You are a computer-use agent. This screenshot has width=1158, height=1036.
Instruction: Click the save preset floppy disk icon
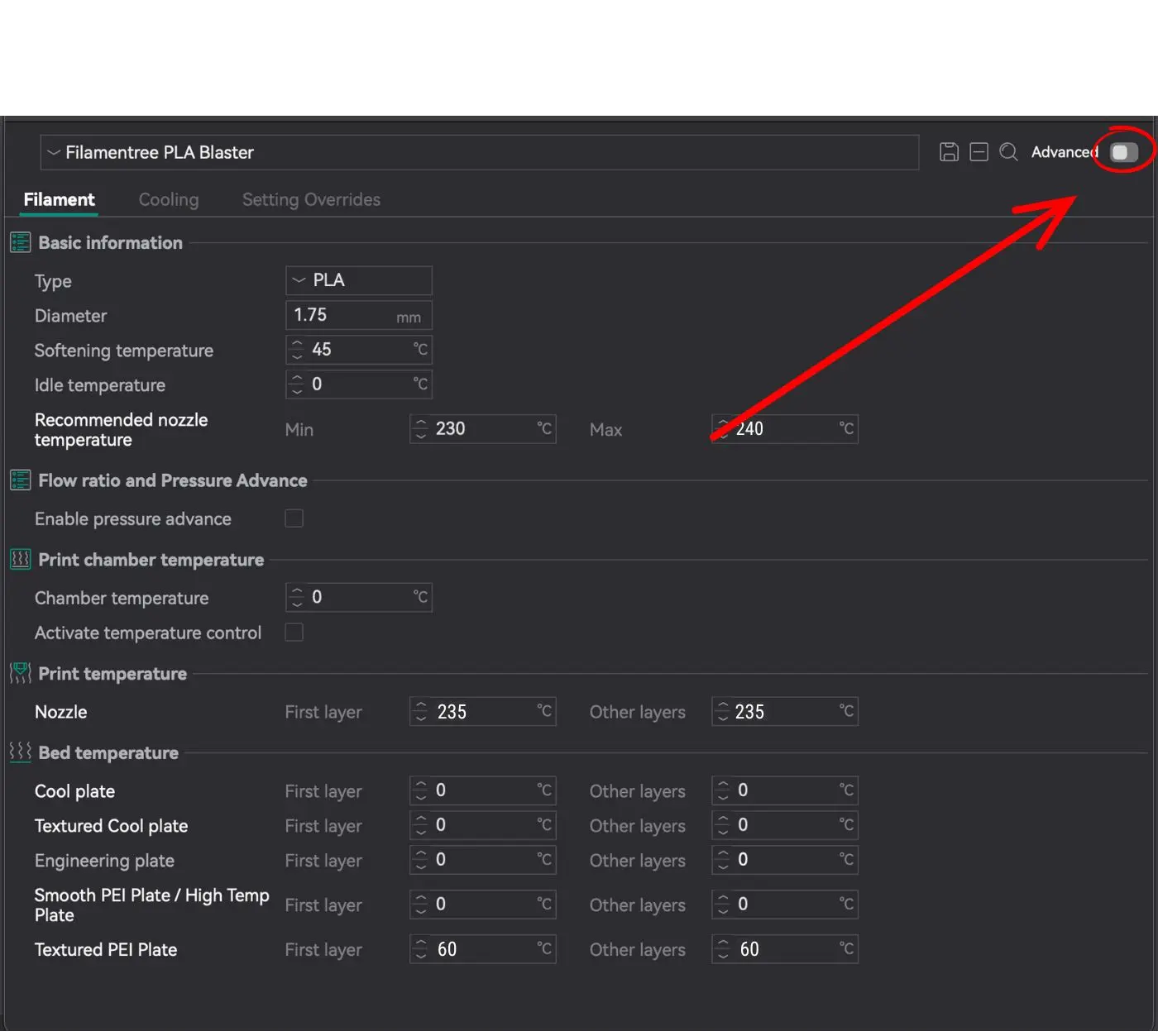tap(949, 152)
